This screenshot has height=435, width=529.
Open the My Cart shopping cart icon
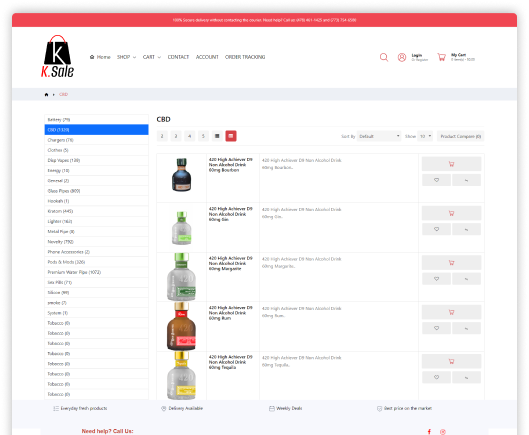click(441, 57)
